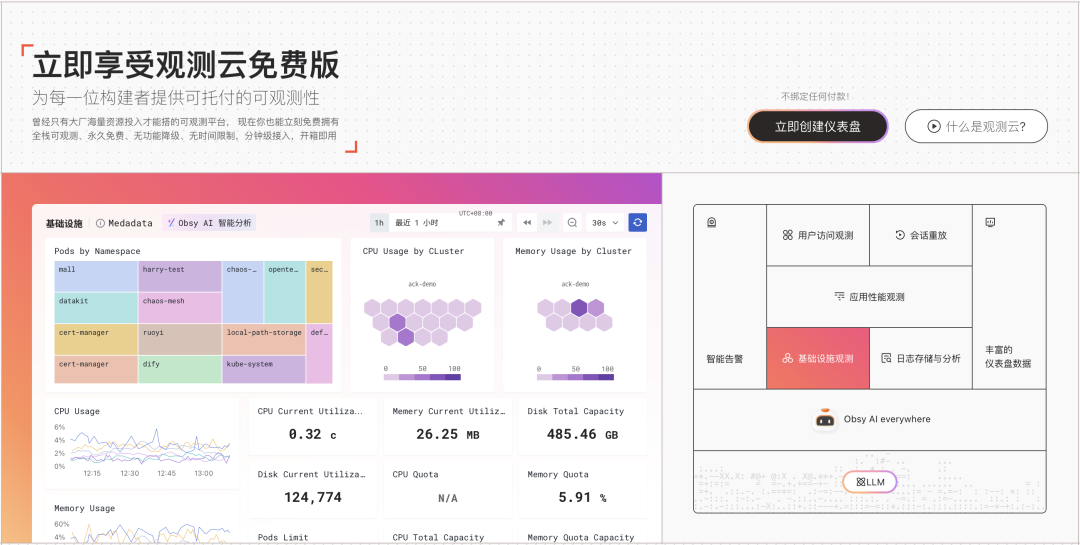Viewport: 1080px width, 545px height.
Task: Click the pin icon in time range box
Action: click(501, 222)
